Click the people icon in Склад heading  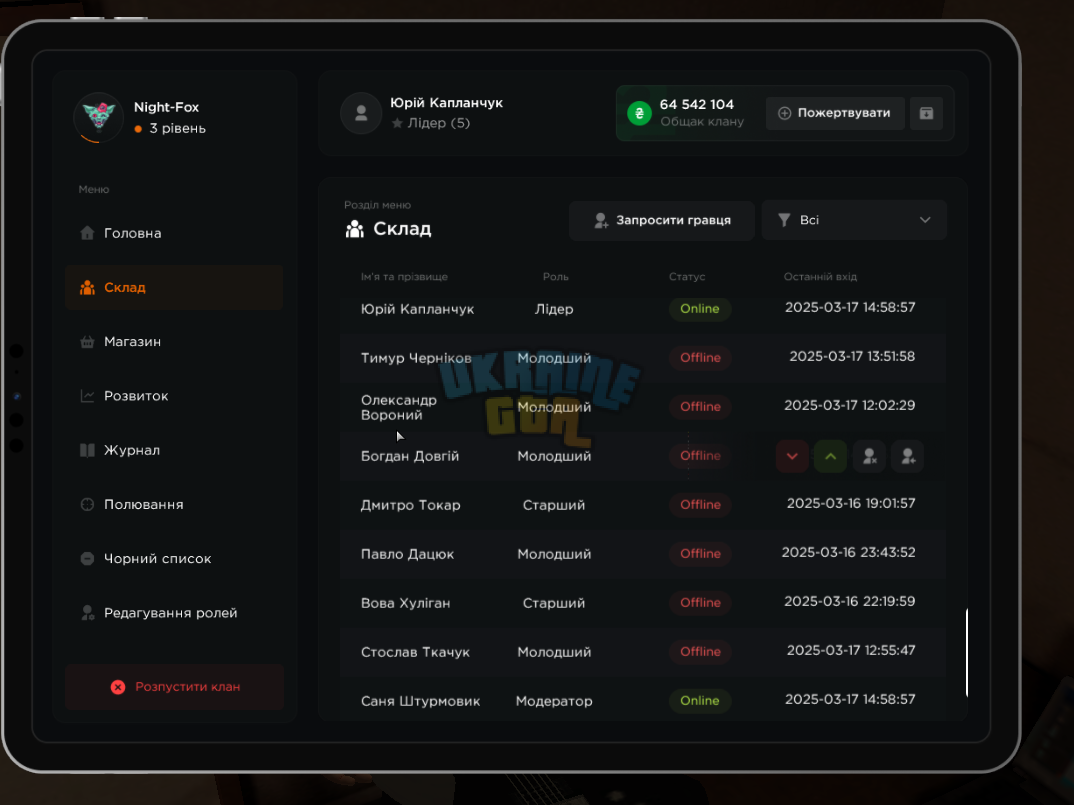point(355,229)
